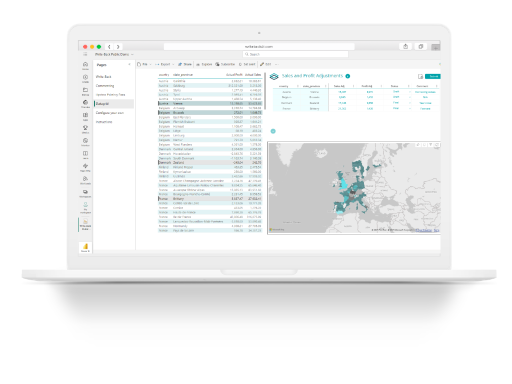
Task: Select the Commenting page
Action: pos(105,86)
